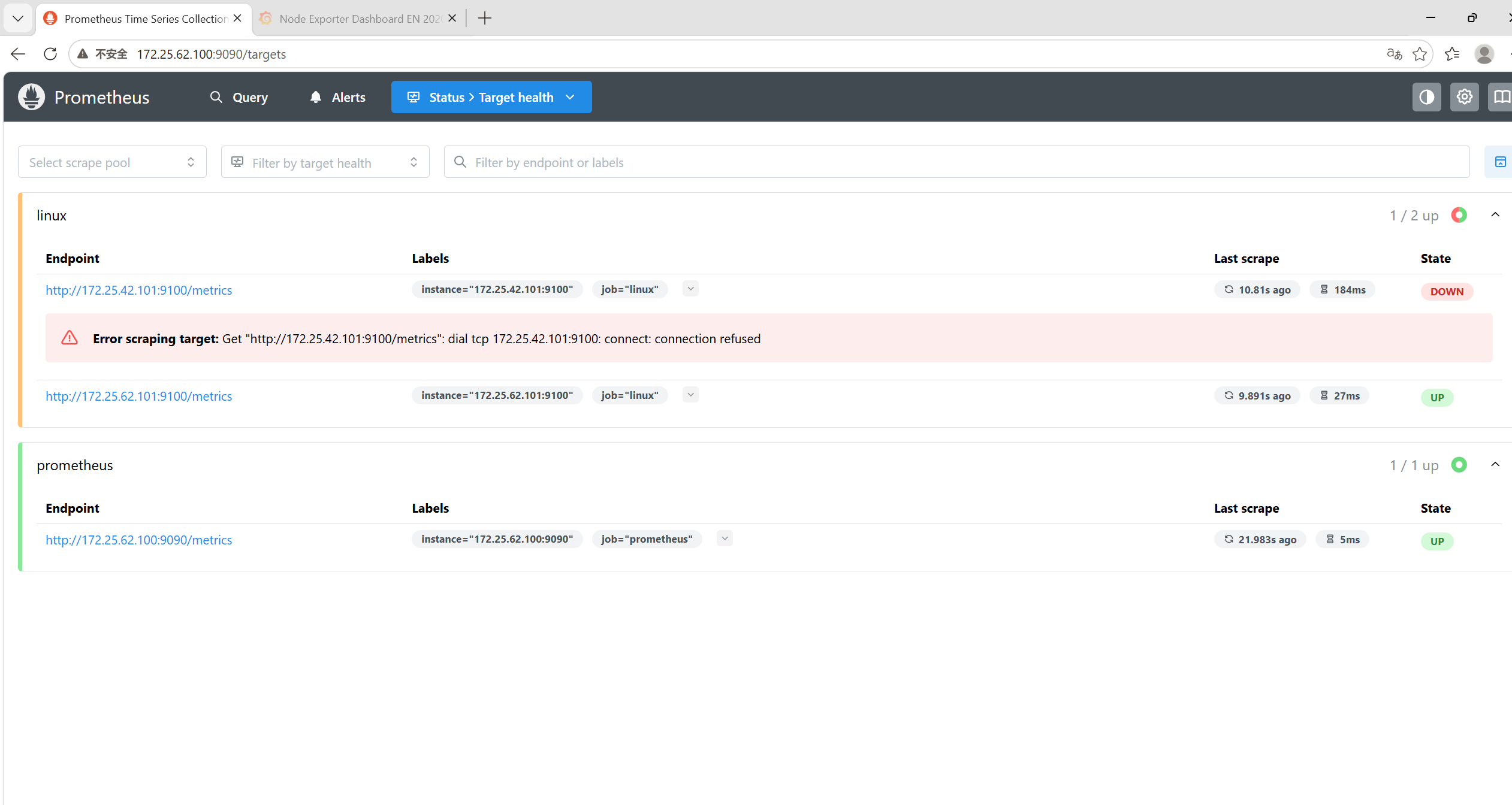Open the Prometheus settings gear
The image size is (1512, 805).
[1464, 97]
